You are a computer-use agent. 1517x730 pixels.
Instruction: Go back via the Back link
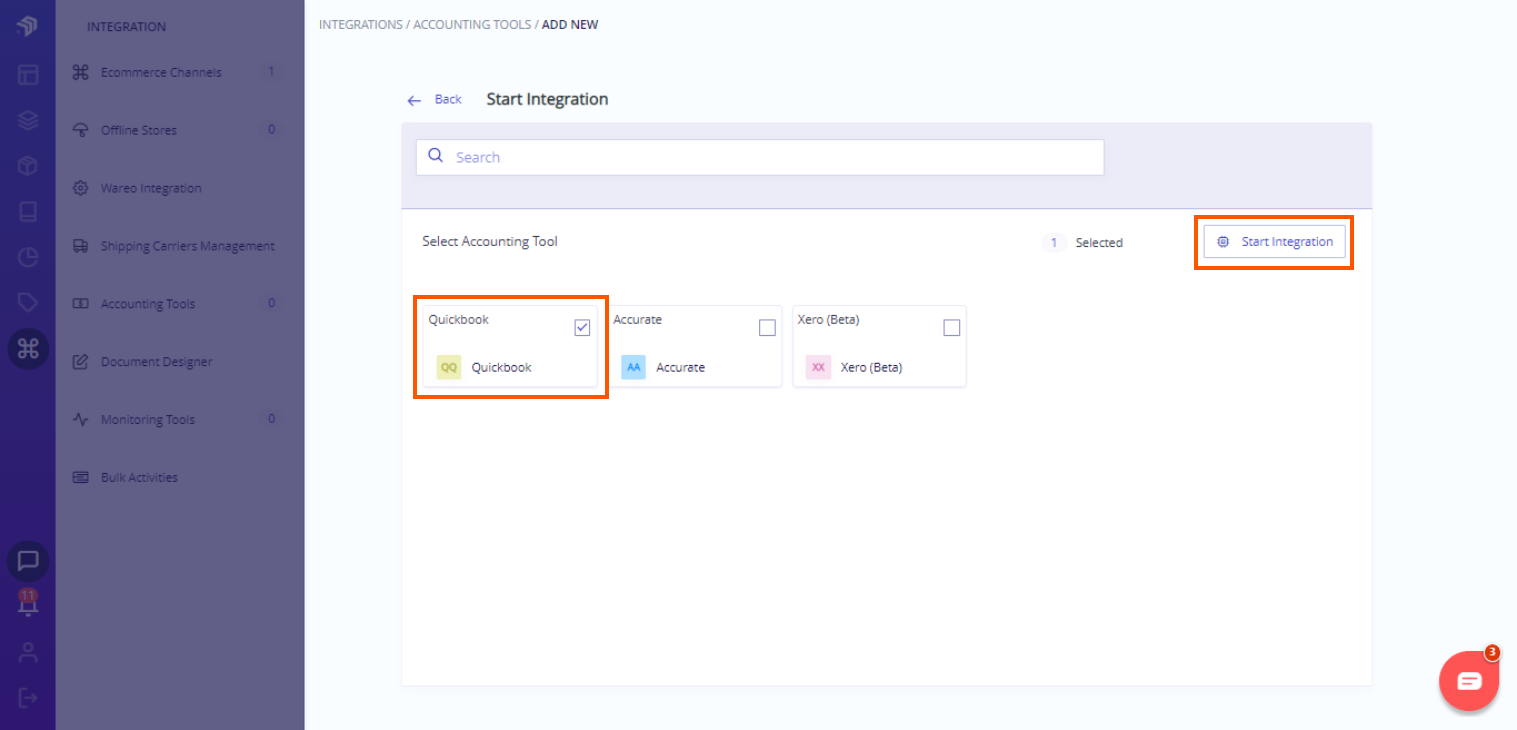[x=448, y=99]
